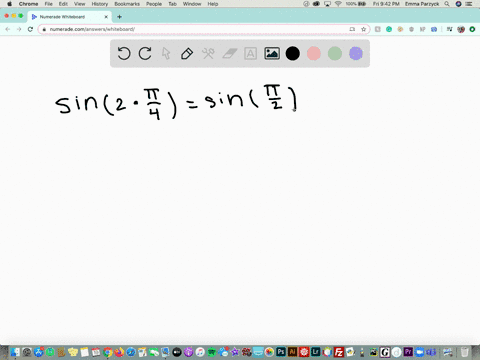Open Google Chrome from the dock
Screen dimensions: 480x360
pyautogui.click(x=107, y=352)
